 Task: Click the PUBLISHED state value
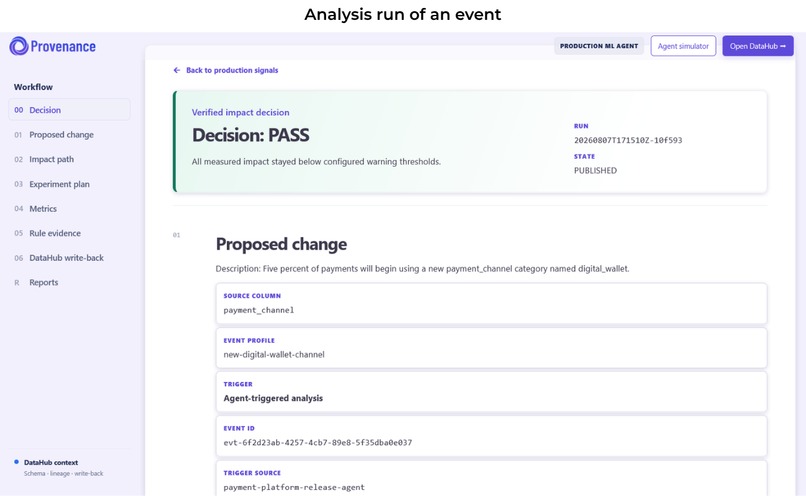[595, 171]
